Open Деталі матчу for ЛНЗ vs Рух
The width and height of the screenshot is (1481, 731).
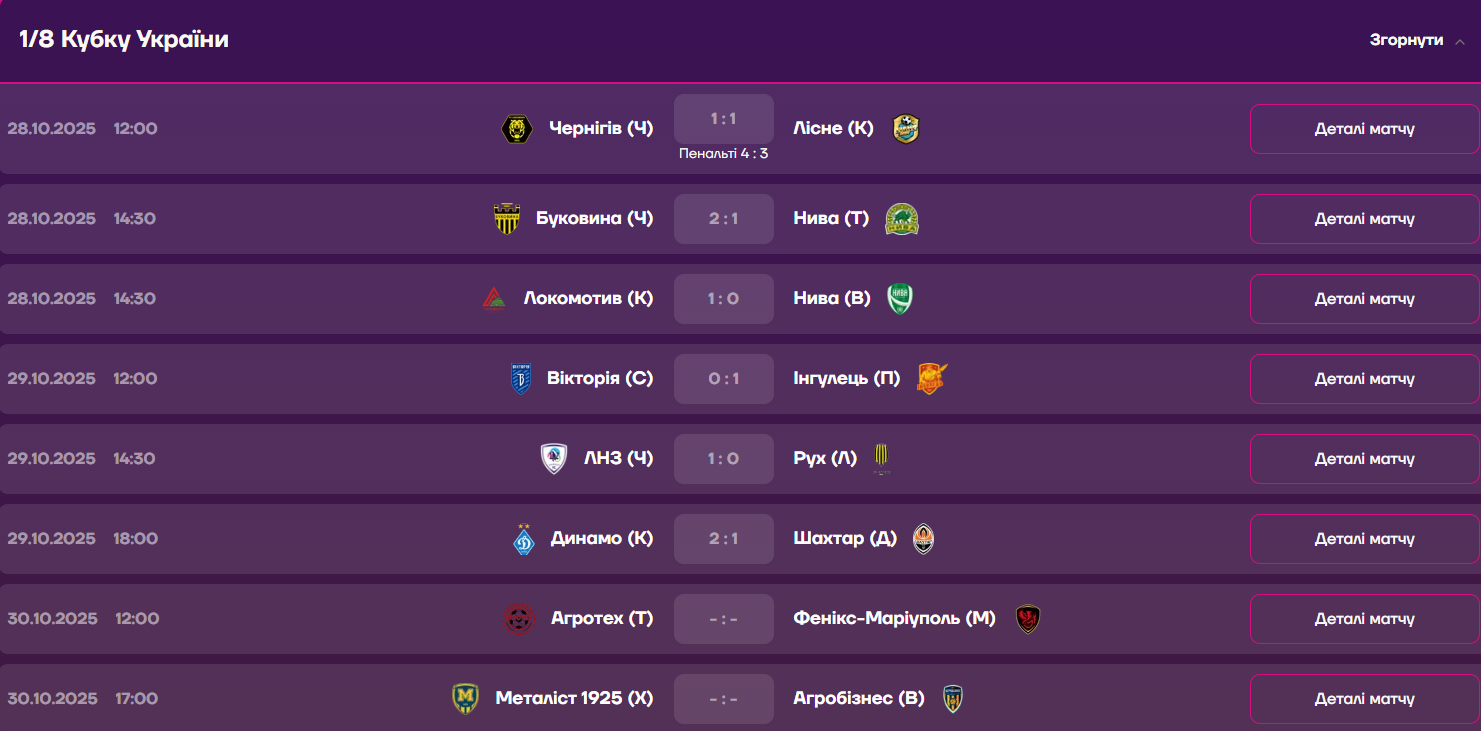coord(1364,459)
